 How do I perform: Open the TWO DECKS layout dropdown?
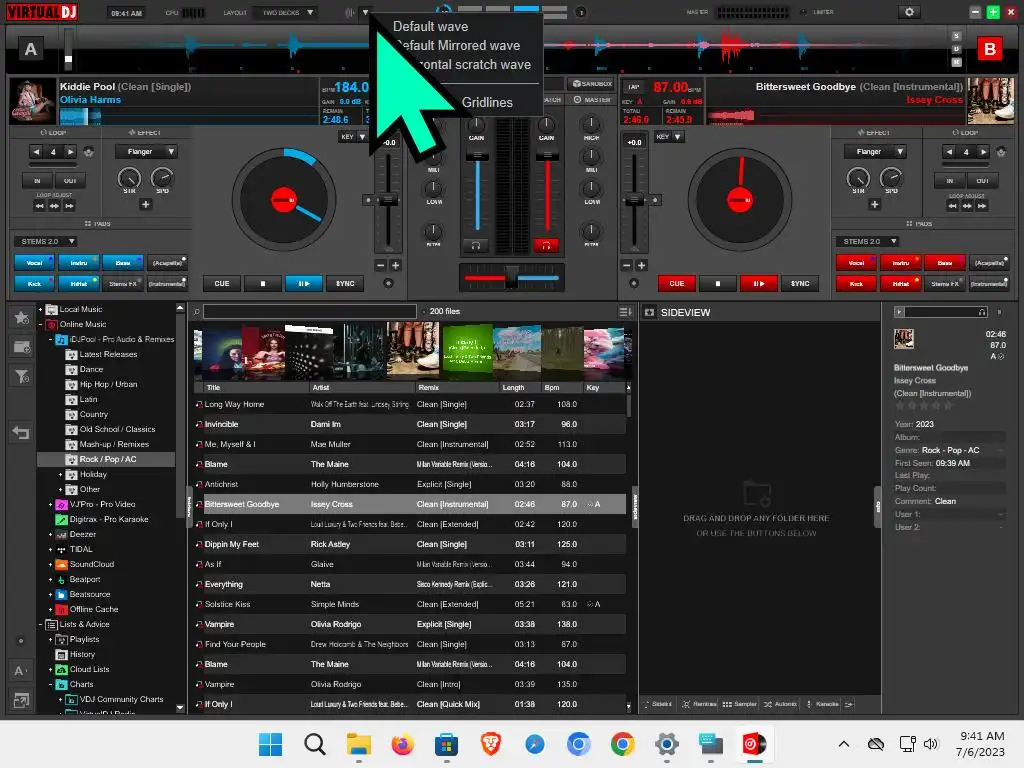click(x=287, y=12)
